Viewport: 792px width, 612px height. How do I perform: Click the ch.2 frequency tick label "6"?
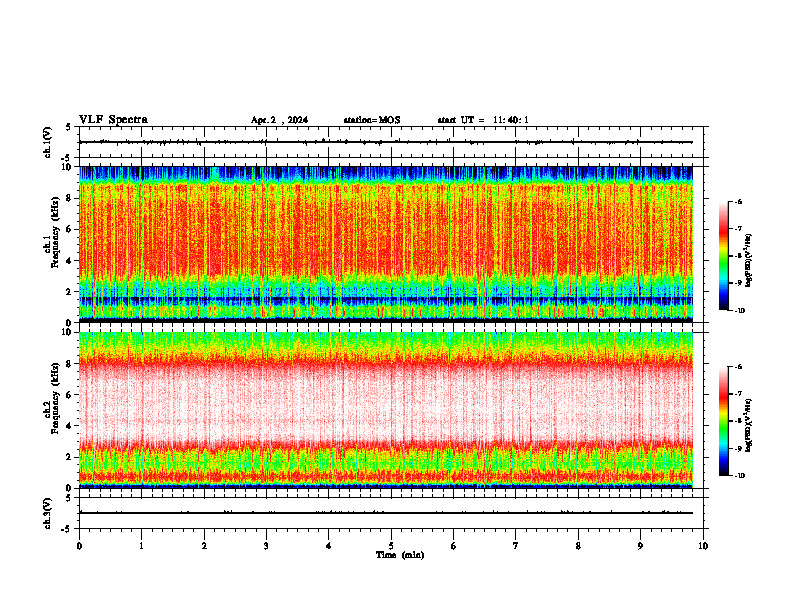click(x=70, y=395)
